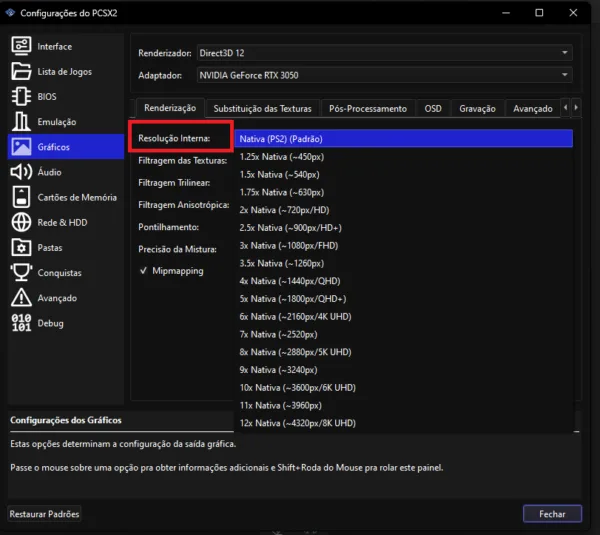600x535 pixels.
Task: Open the Pós-Processamento tab
Action: click(368, 109)
